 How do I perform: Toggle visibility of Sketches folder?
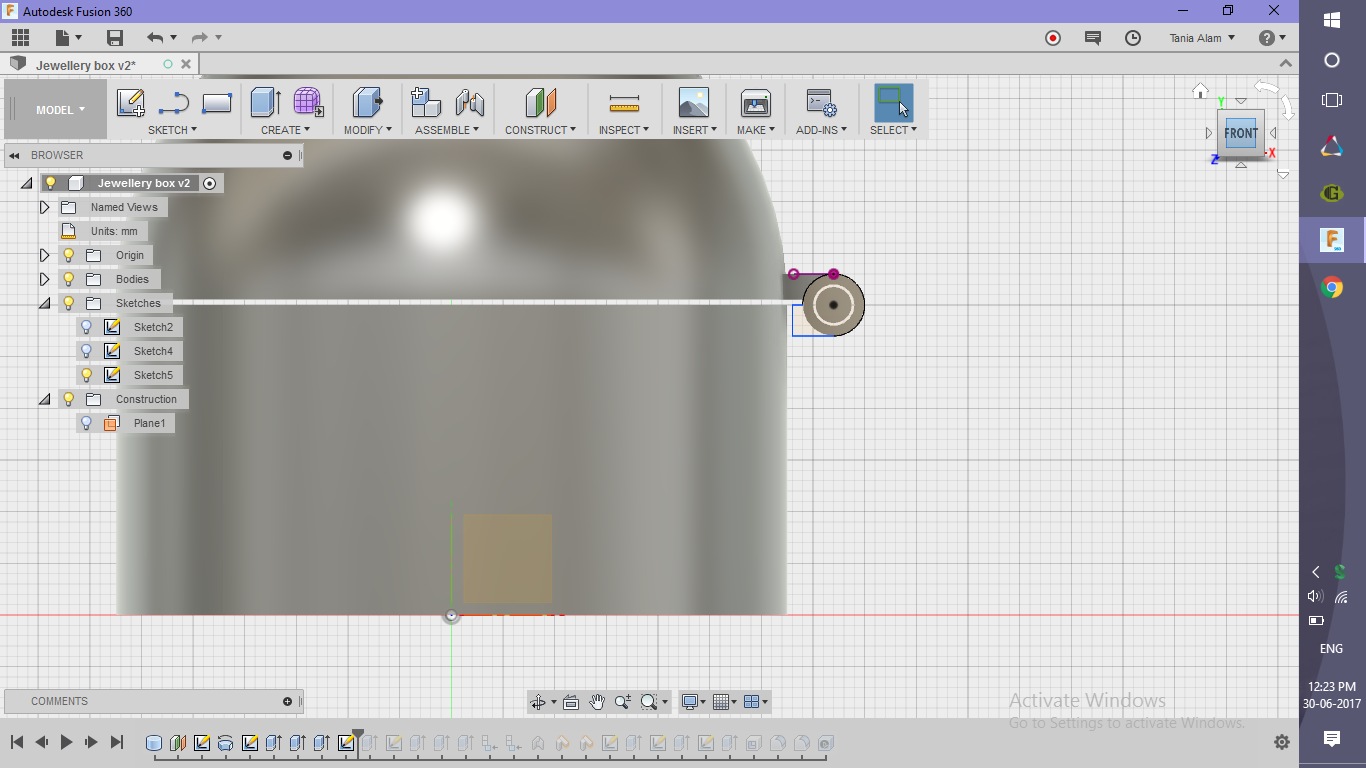(68, 303)
